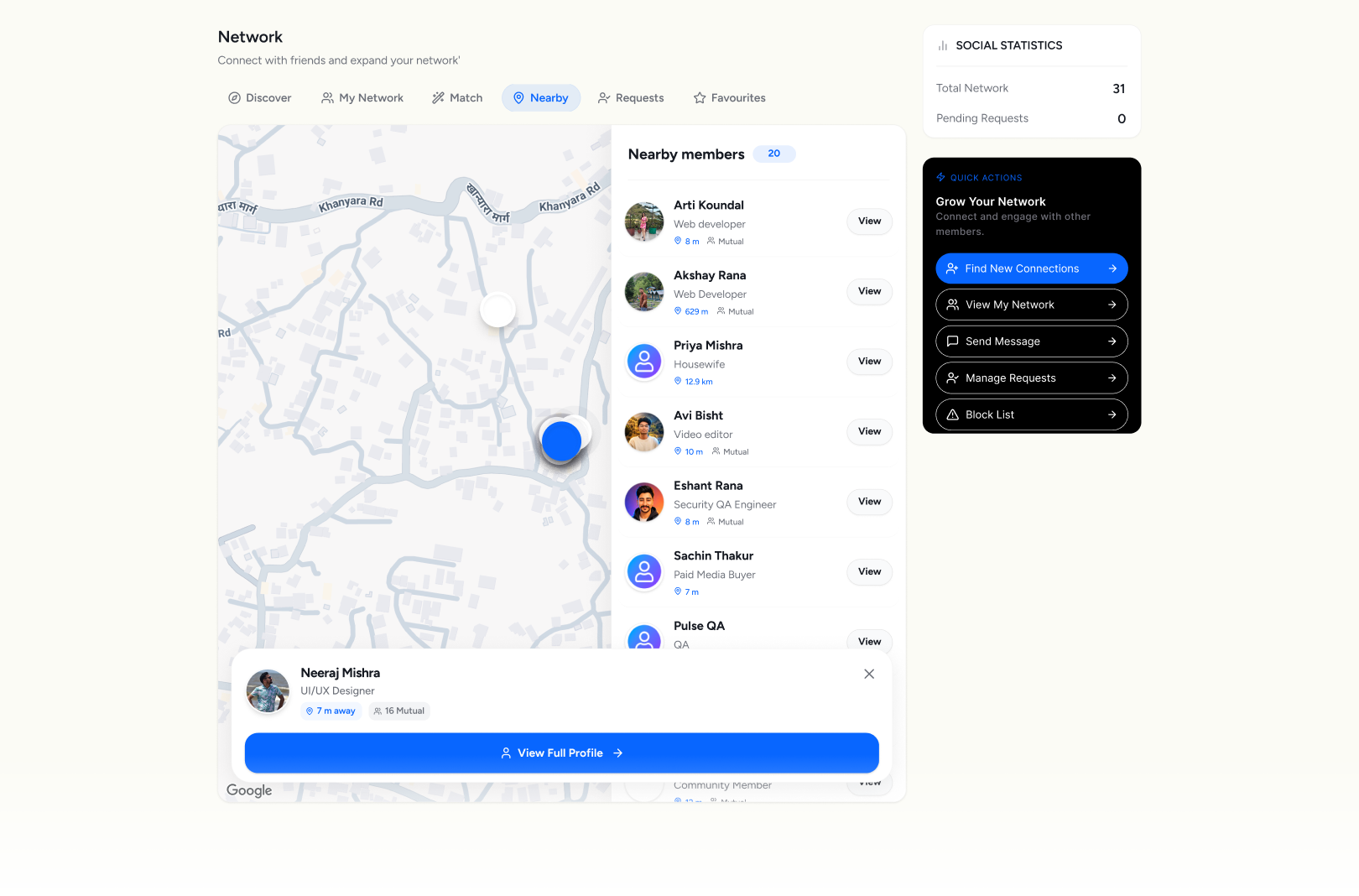1359x896 pixels.
Task: Click the location pin icon on Nearby
Action: tap(518, 98)
